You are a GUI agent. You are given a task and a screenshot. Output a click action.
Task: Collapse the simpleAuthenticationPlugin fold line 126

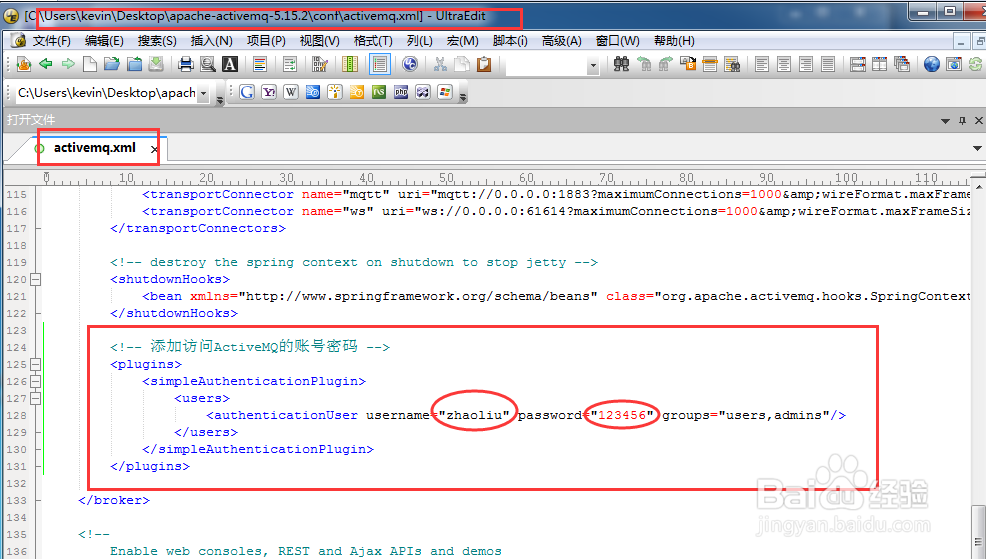36,381
